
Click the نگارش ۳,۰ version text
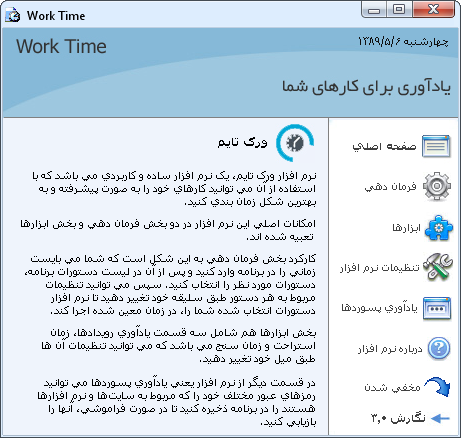pos(398,418)
